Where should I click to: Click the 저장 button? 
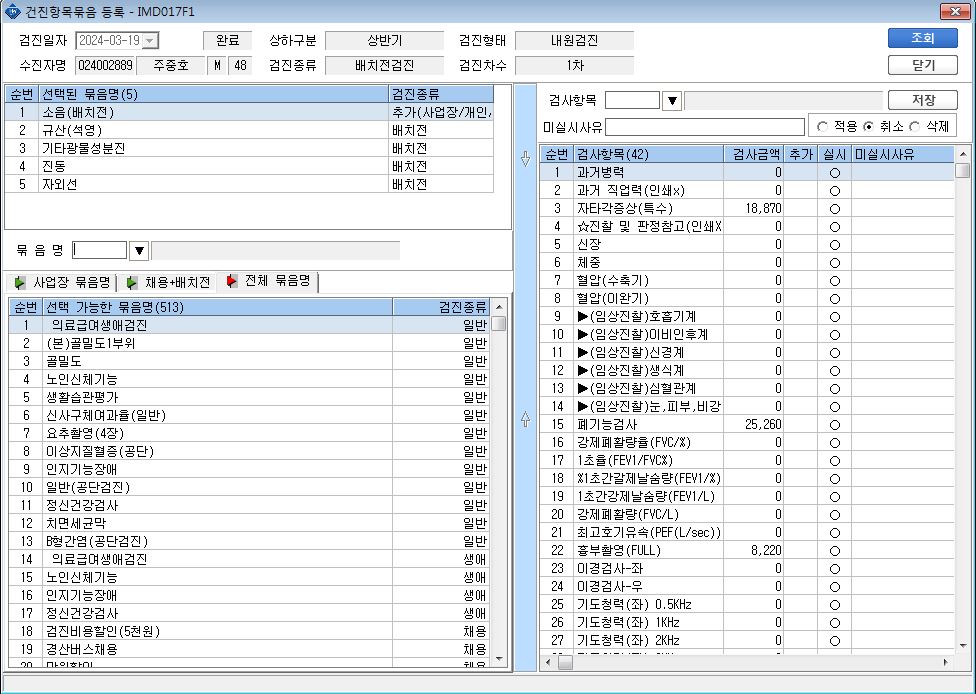pyautogui.click(x=922, y=100)
